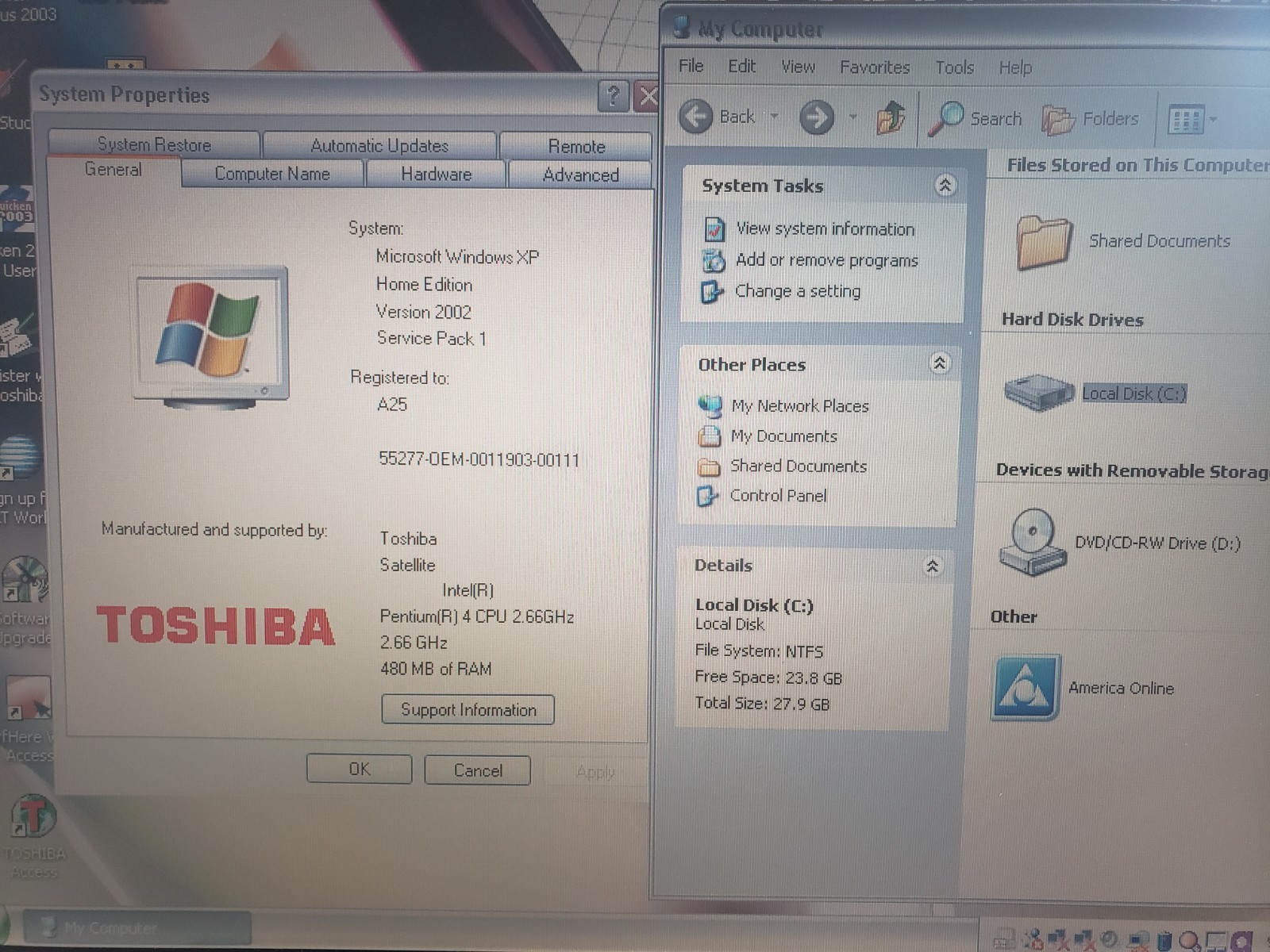The width and height of the screenshot is (1270, 952).
Task: Close the System Properties dialog
Action: pyautogui.click(x=648, y=97)
